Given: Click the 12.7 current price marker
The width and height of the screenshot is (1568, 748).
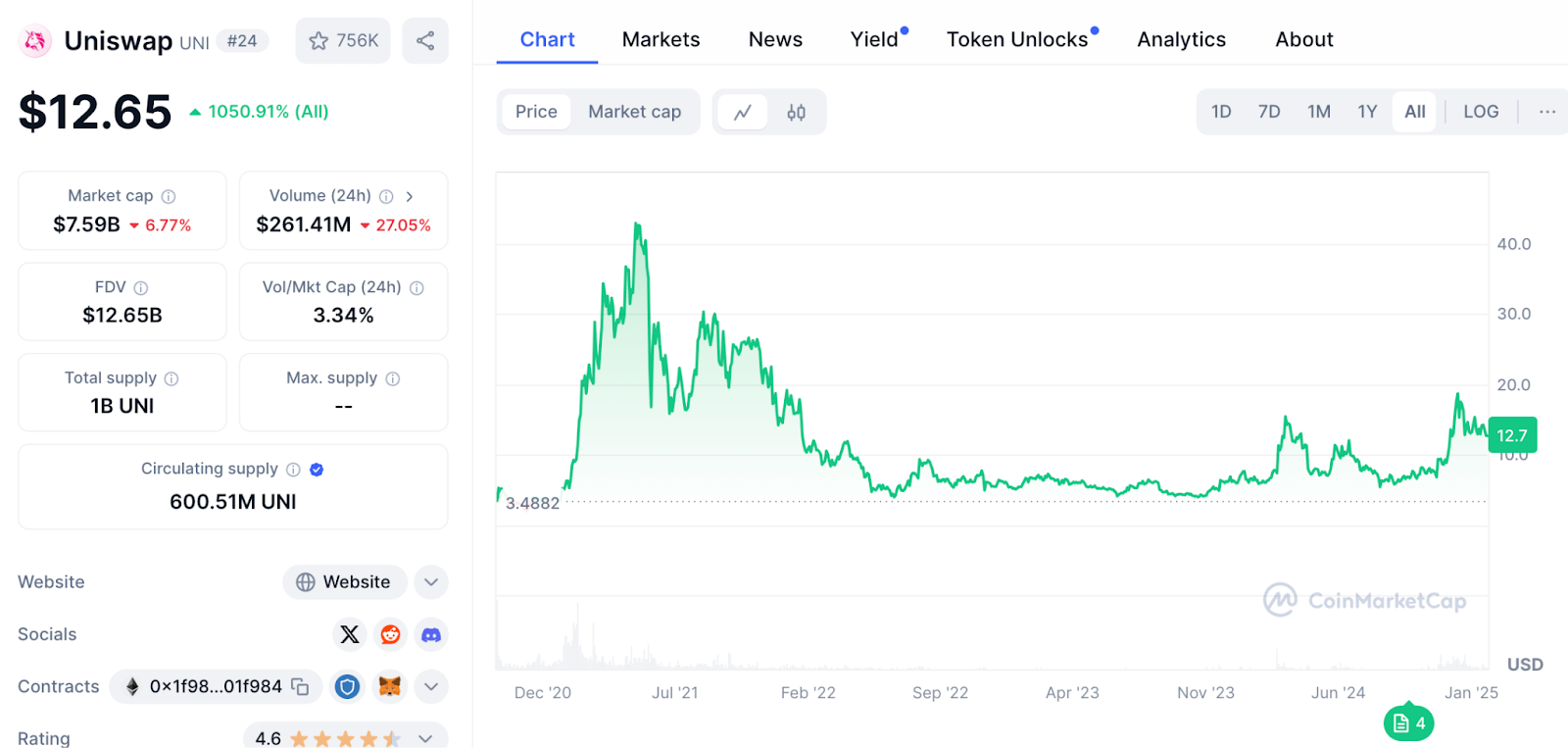Looking at the screenshot, I should point(1512,435).
